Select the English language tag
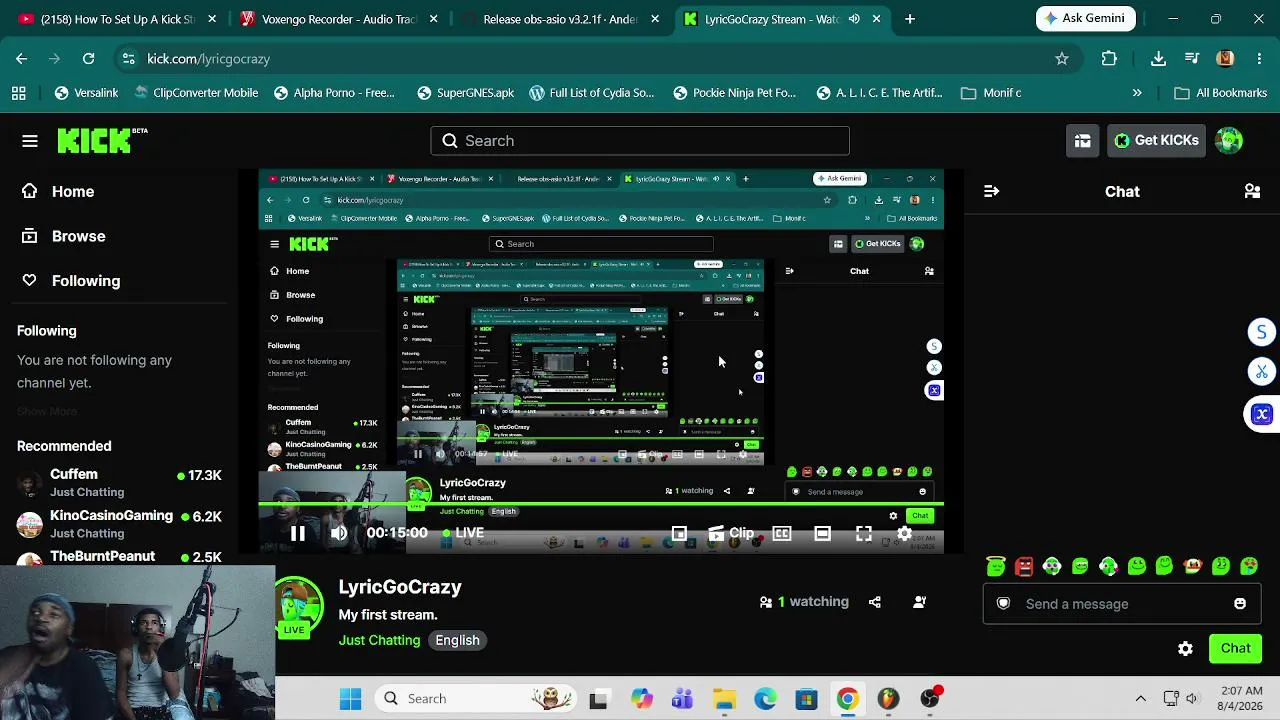Screen dimensions: 1280x720 click(457, 640)
